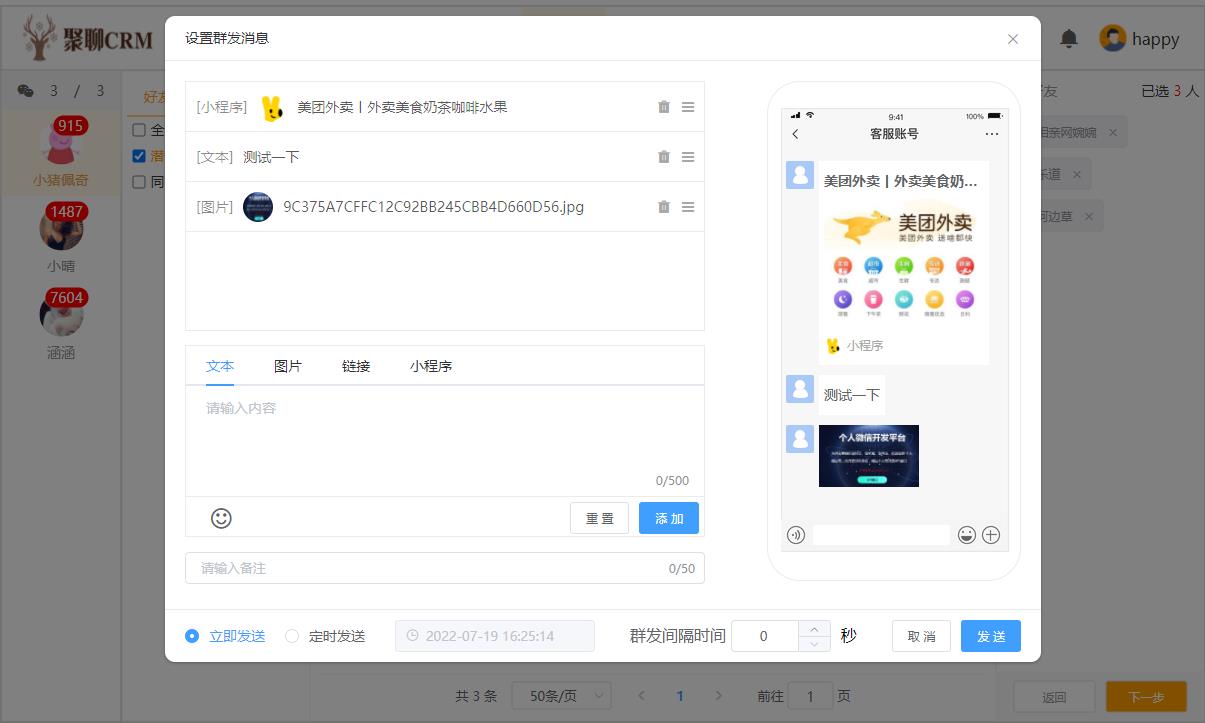Viewport: 1205px width, 723px height.
Task: Switch to the 链接 tab
Action: [x=356, y=366]
